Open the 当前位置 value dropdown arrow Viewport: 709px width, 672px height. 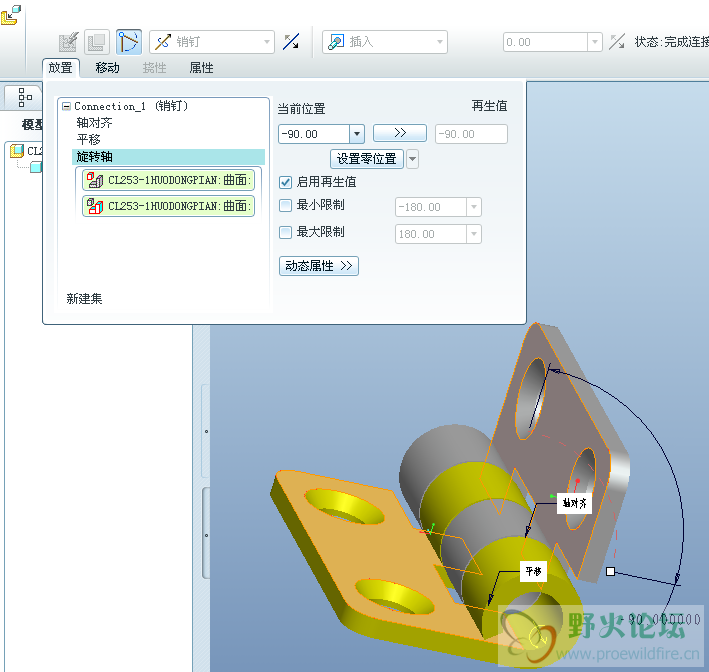coord(357,134)
